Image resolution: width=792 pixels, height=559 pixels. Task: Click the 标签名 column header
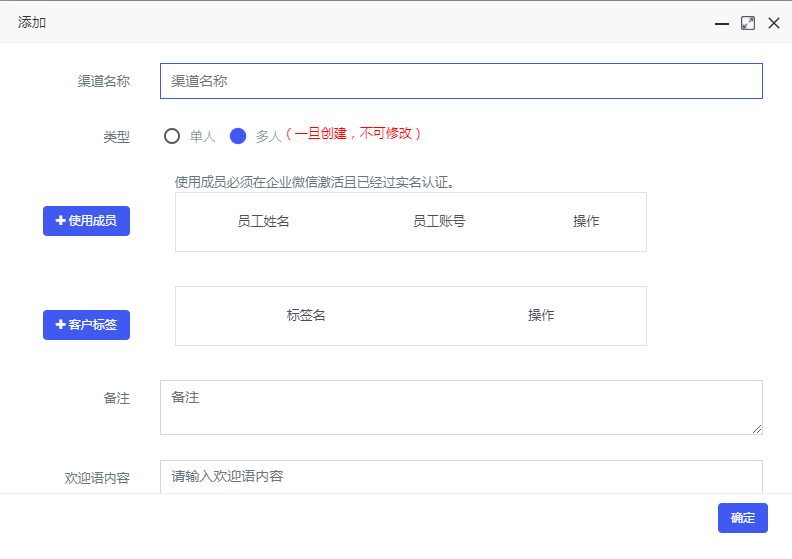[306, 315]
